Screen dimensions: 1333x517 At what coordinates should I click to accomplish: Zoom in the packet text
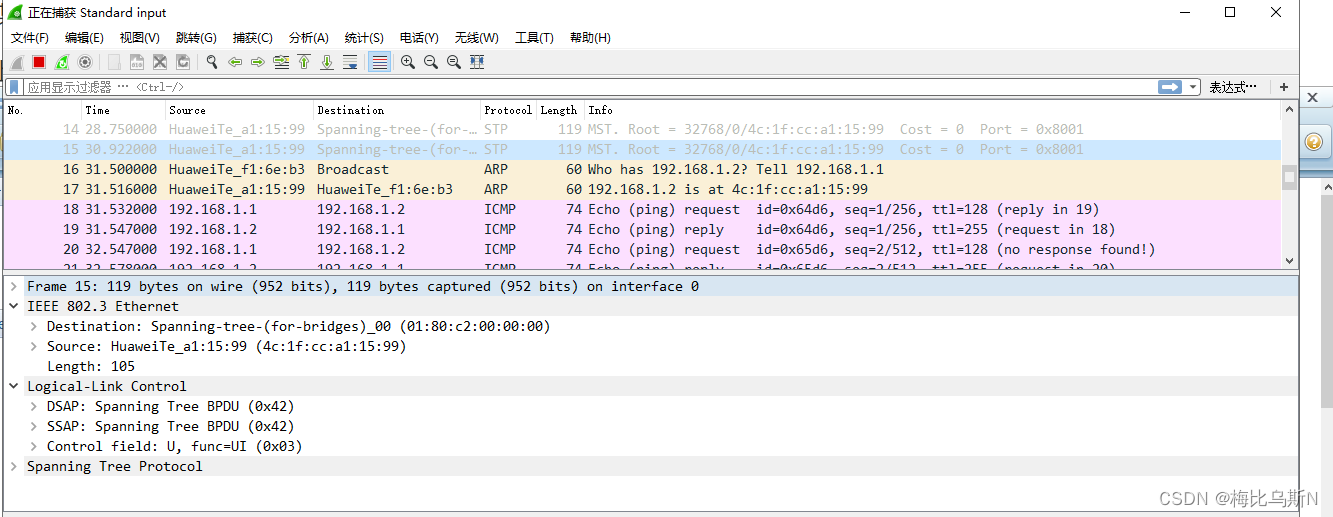click(x=408, y=62)
